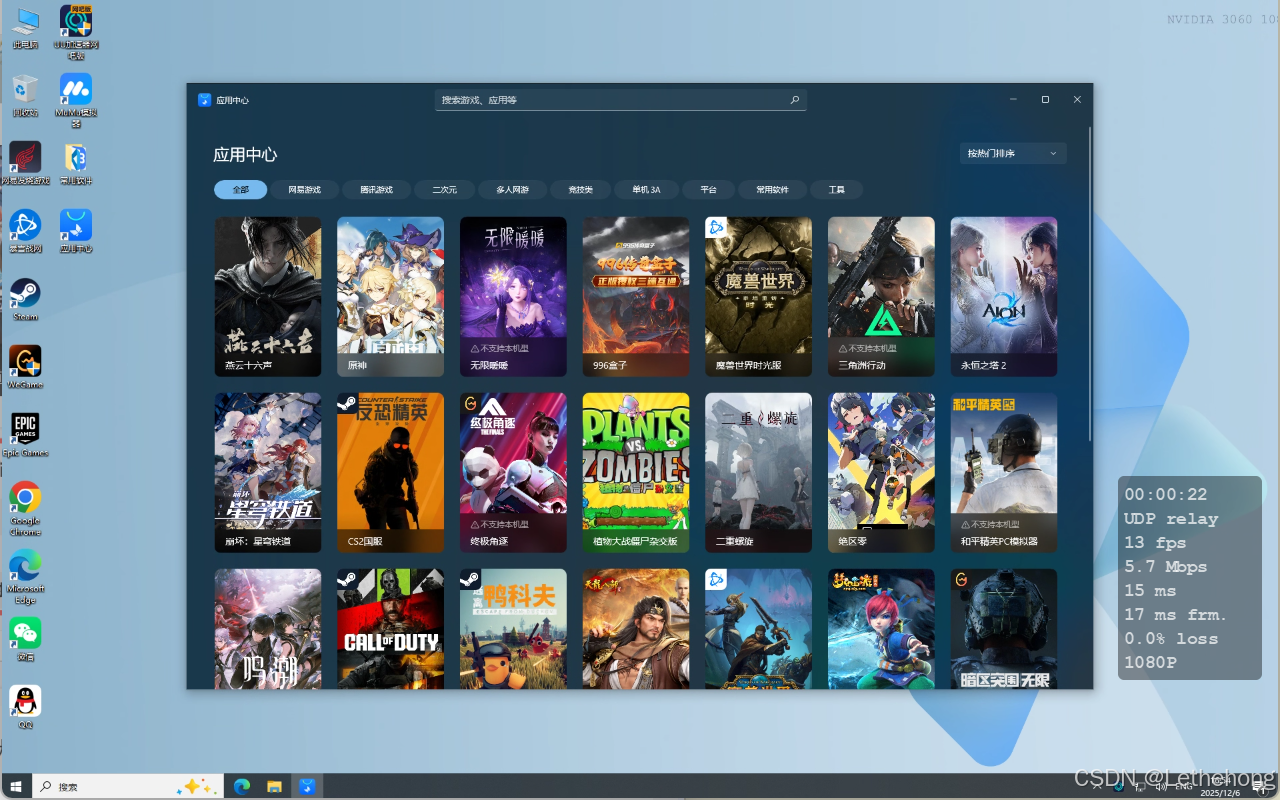Click the 1080P streaming stats line
This screenshot has height=800, width=1280.
click(1150, 662)
